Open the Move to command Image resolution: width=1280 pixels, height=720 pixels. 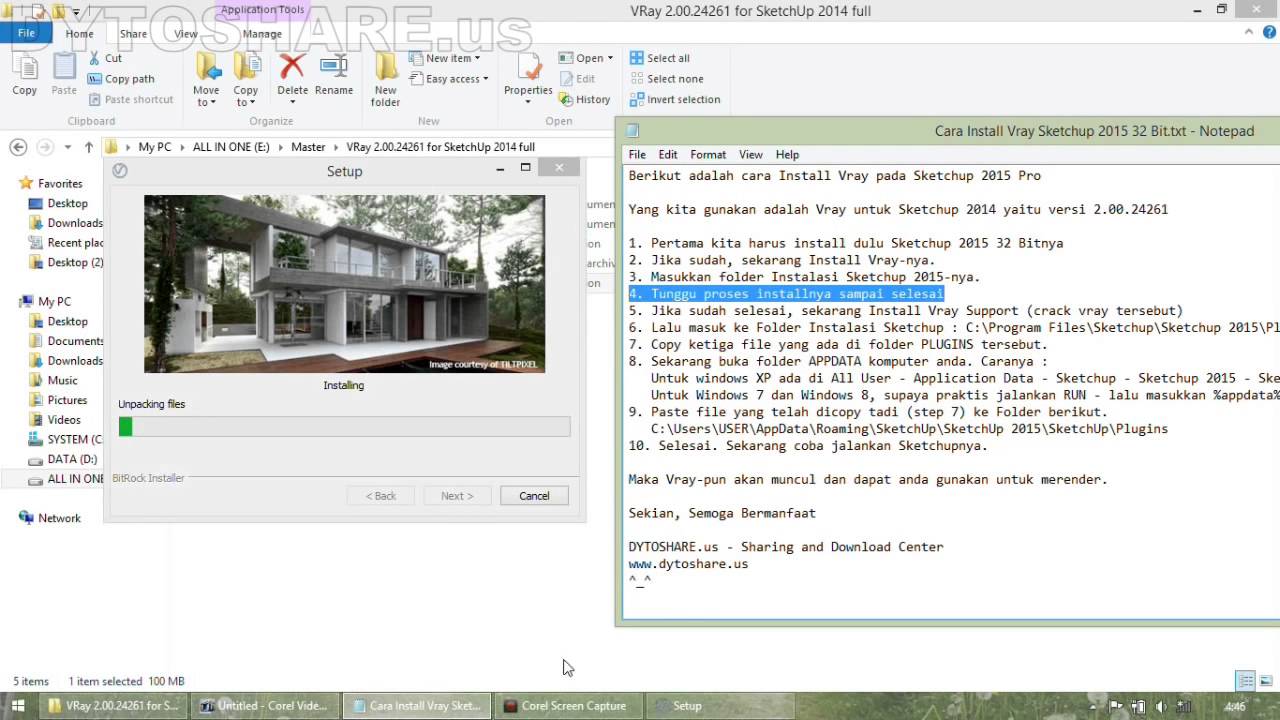pos(206,80)
